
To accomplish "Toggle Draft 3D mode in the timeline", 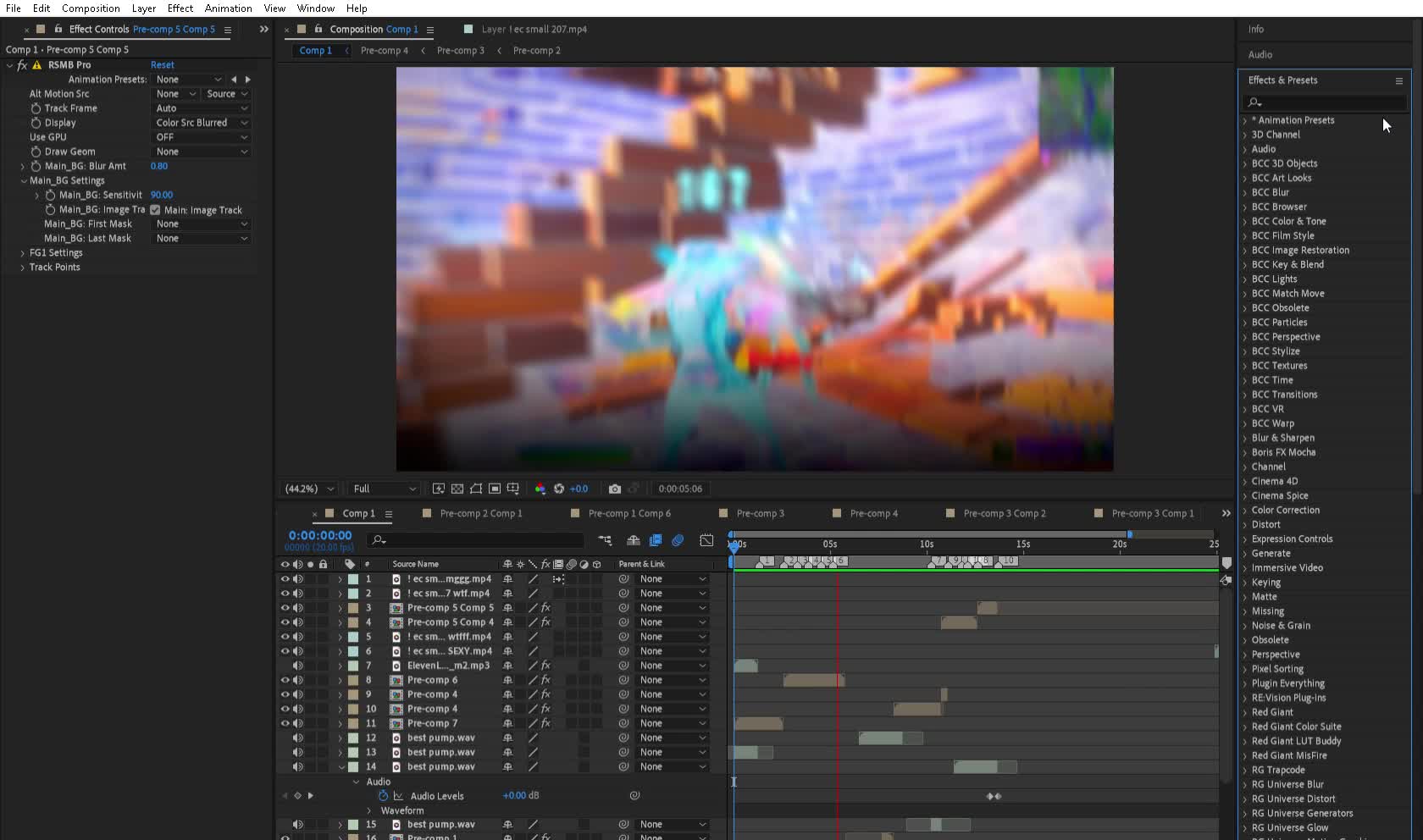I will pos(633,540).
